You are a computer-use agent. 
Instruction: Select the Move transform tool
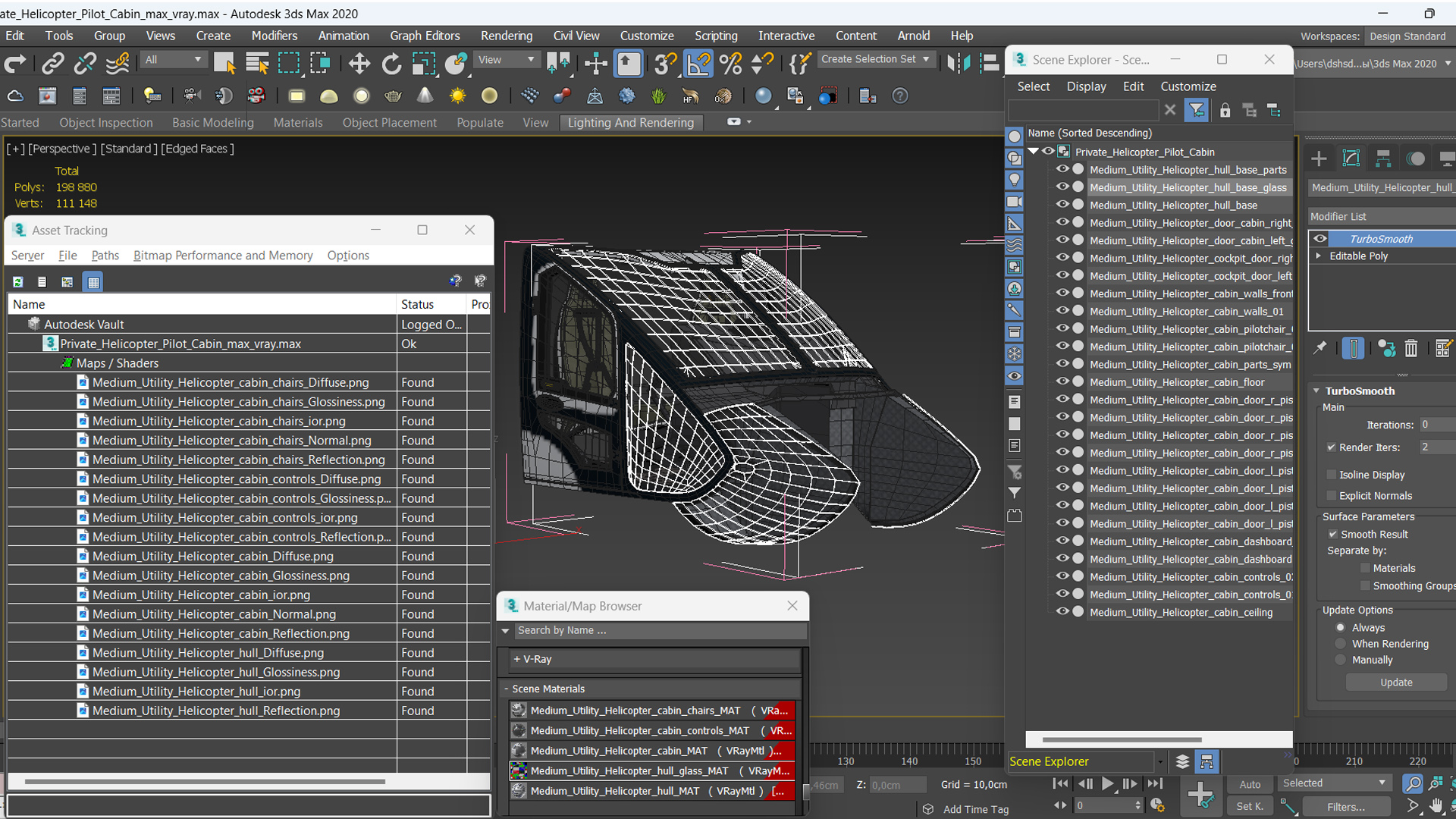click(x=359, y=63)
